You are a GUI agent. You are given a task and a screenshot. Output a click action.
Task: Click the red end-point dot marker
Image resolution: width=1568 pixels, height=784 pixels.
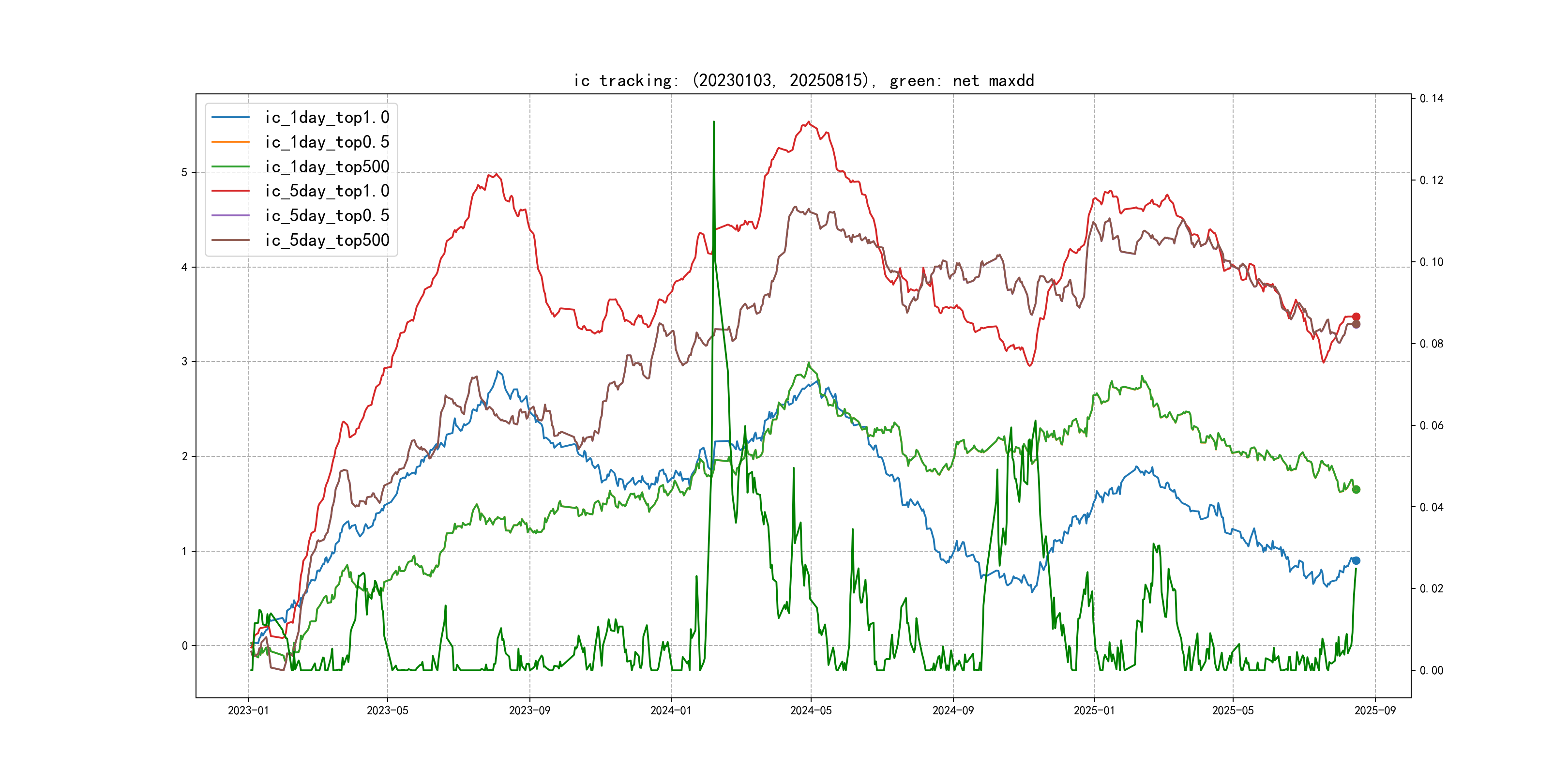pos(1356,317)
